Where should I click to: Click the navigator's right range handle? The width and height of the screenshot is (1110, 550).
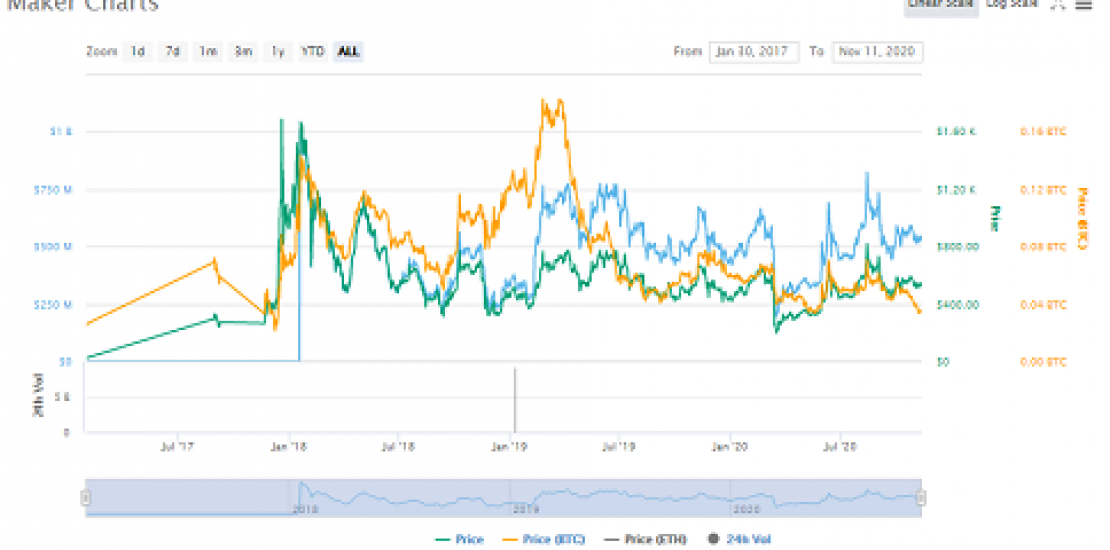(x=921, y=498)
